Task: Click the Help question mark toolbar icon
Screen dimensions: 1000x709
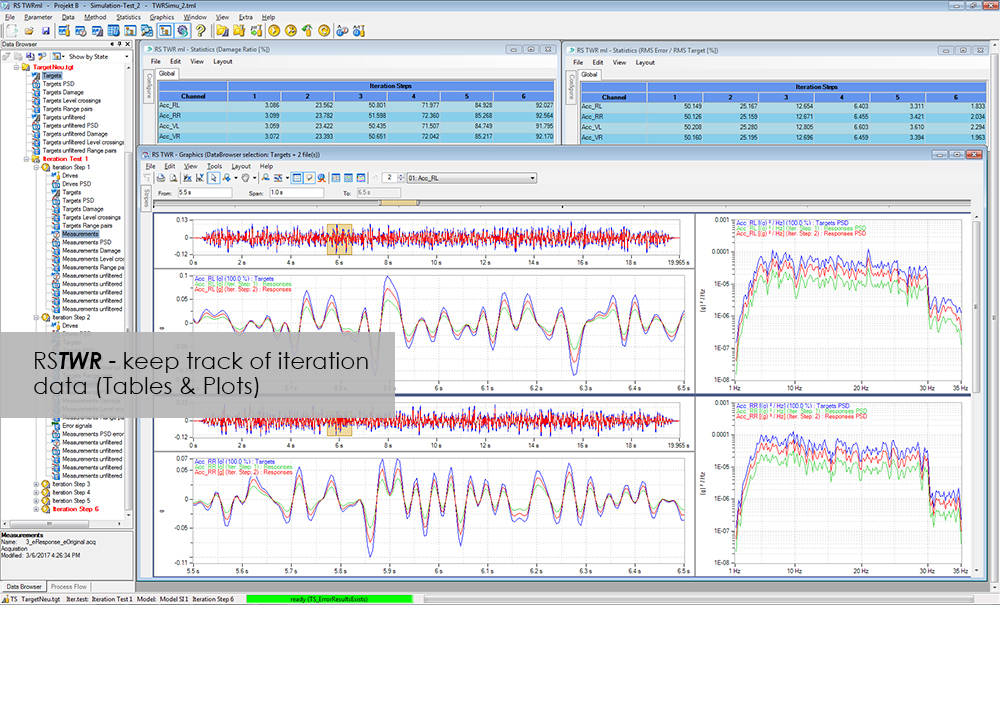Action: tap(200, 31)
